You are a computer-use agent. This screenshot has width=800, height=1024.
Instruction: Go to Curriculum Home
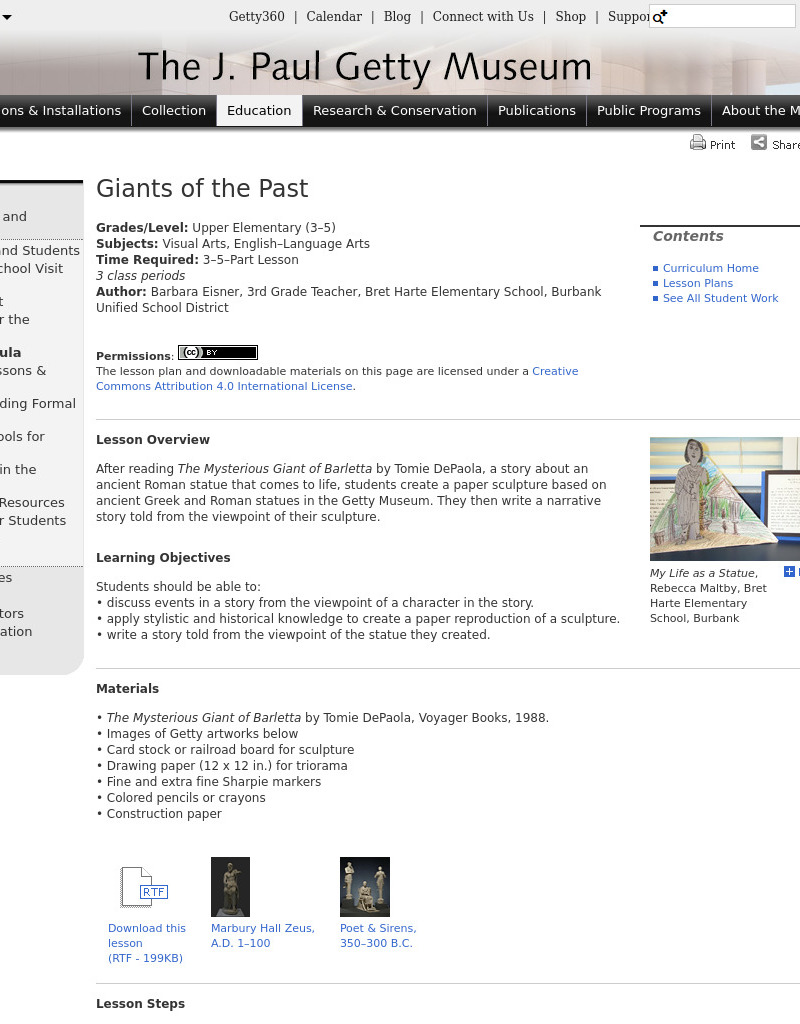coord(710,268)
